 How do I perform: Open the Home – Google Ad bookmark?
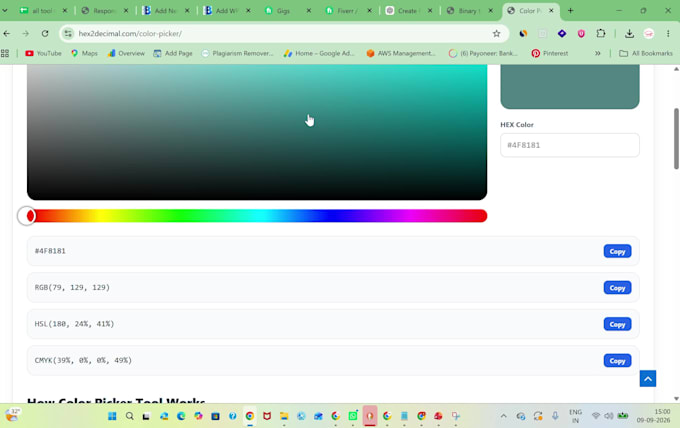[x=319, y=53]
